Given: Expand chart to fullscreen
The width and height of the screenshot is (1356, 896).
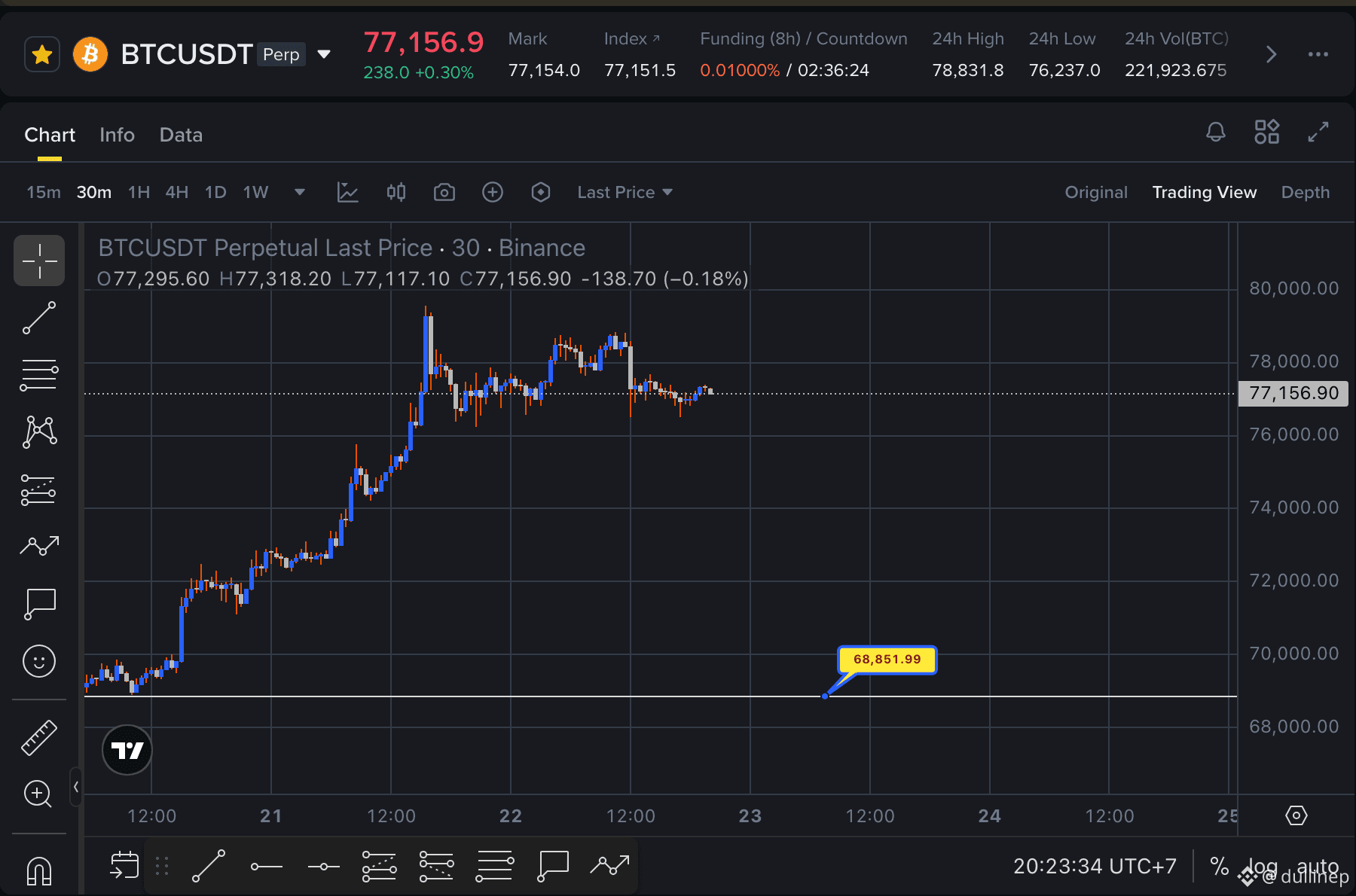Looking at the screenshot, I should click(1318, 132).
